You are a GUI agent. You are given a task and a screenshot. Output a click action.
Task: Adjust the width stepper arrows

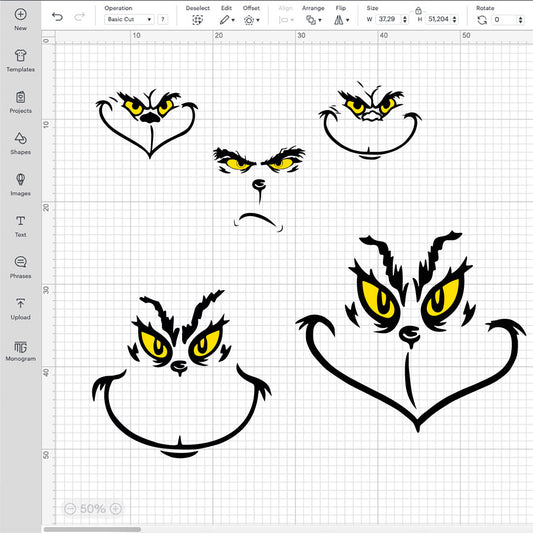405,20
